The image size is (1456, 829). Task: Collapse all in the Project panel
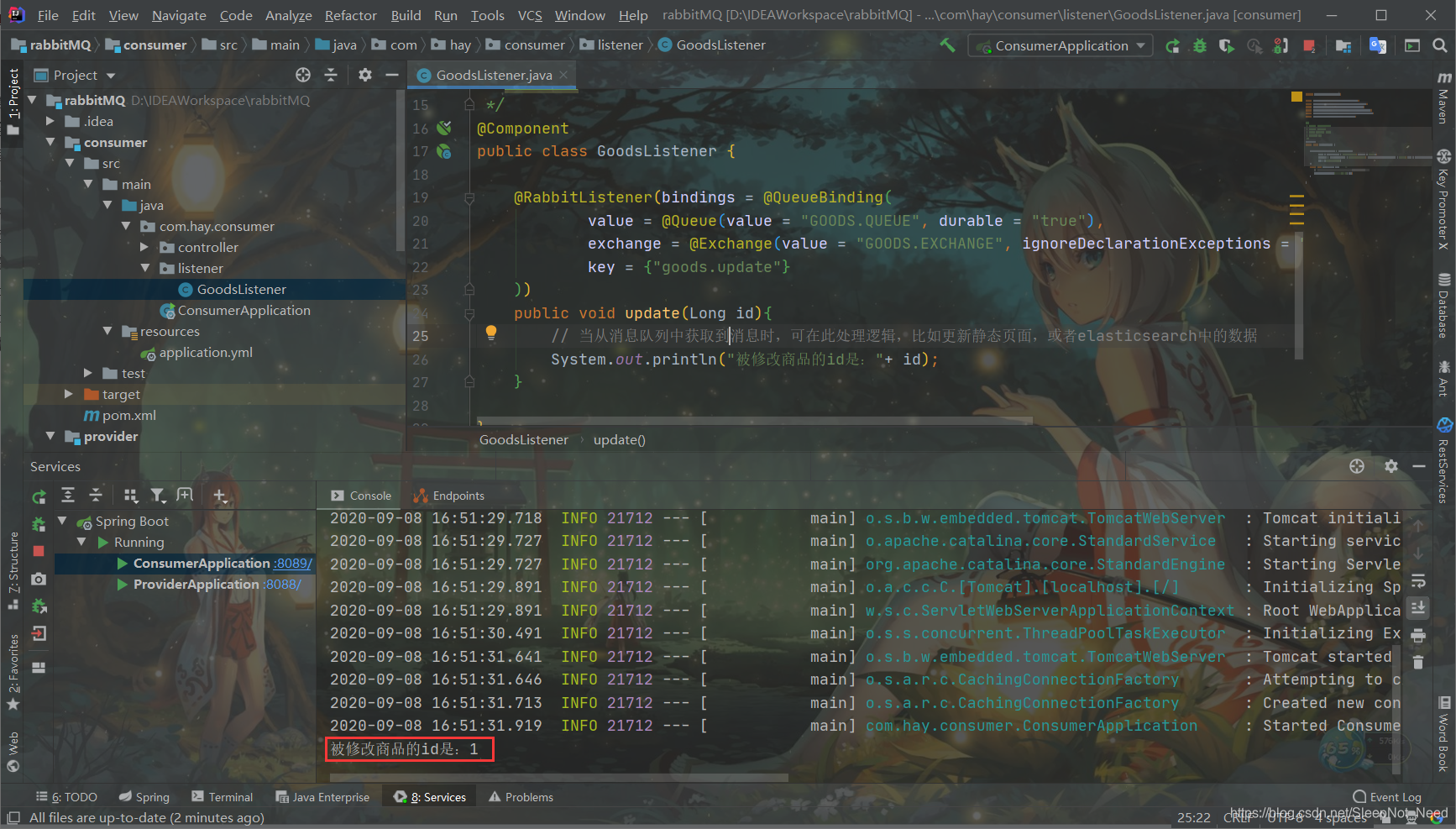(331, 75)
